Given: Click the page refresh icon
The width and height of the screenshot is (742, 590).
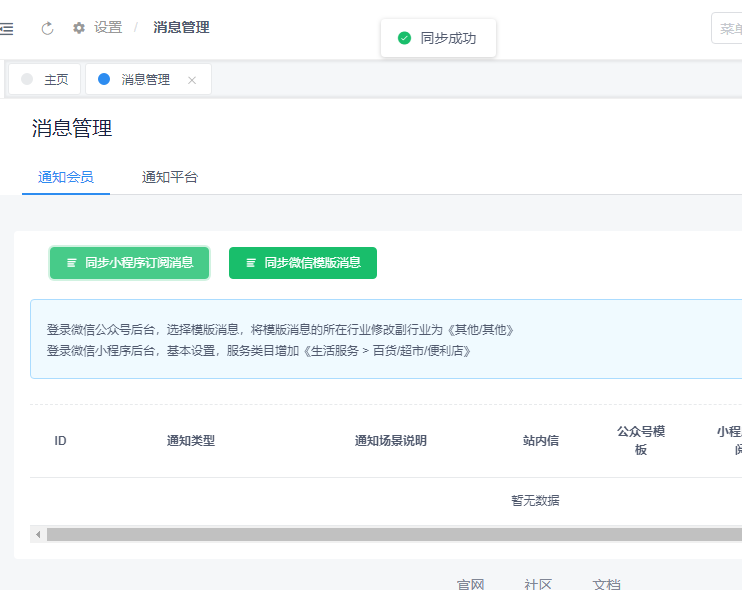Looking at the screenshot, I should (47, 28).
